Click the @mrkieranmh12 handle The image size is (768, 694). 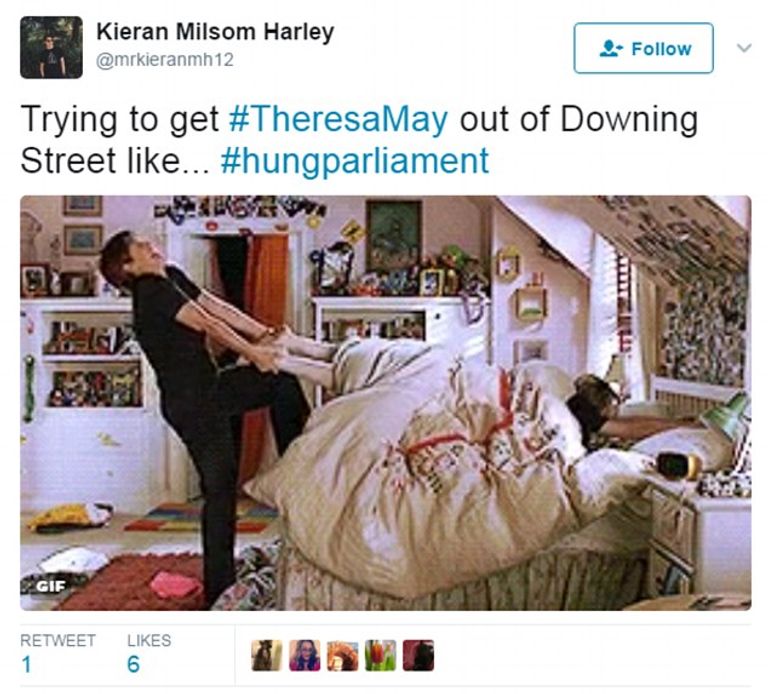coord(165,60)
